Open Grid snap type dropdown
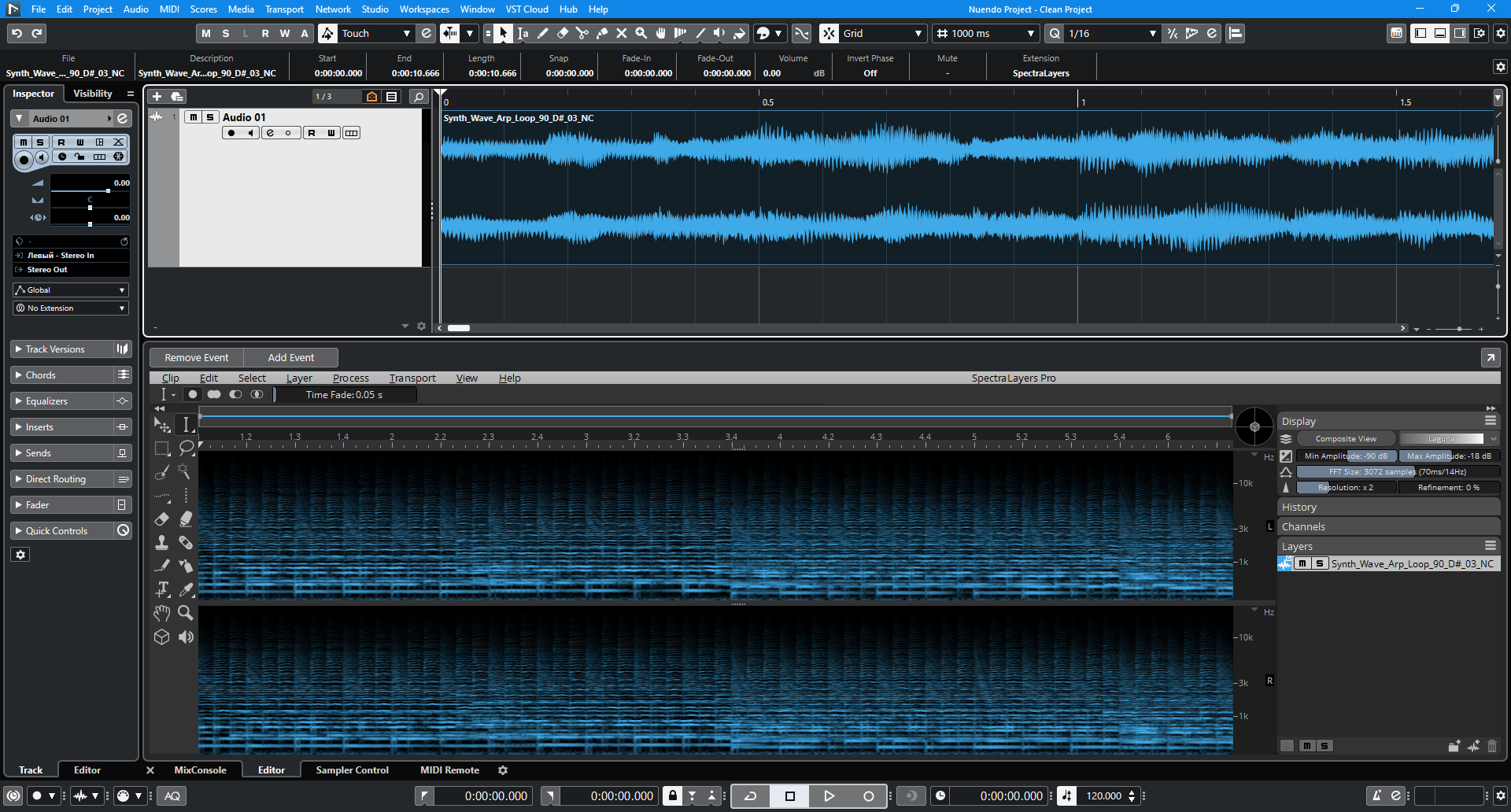Viewport: 1511px width, 812px height. (882, 33)
